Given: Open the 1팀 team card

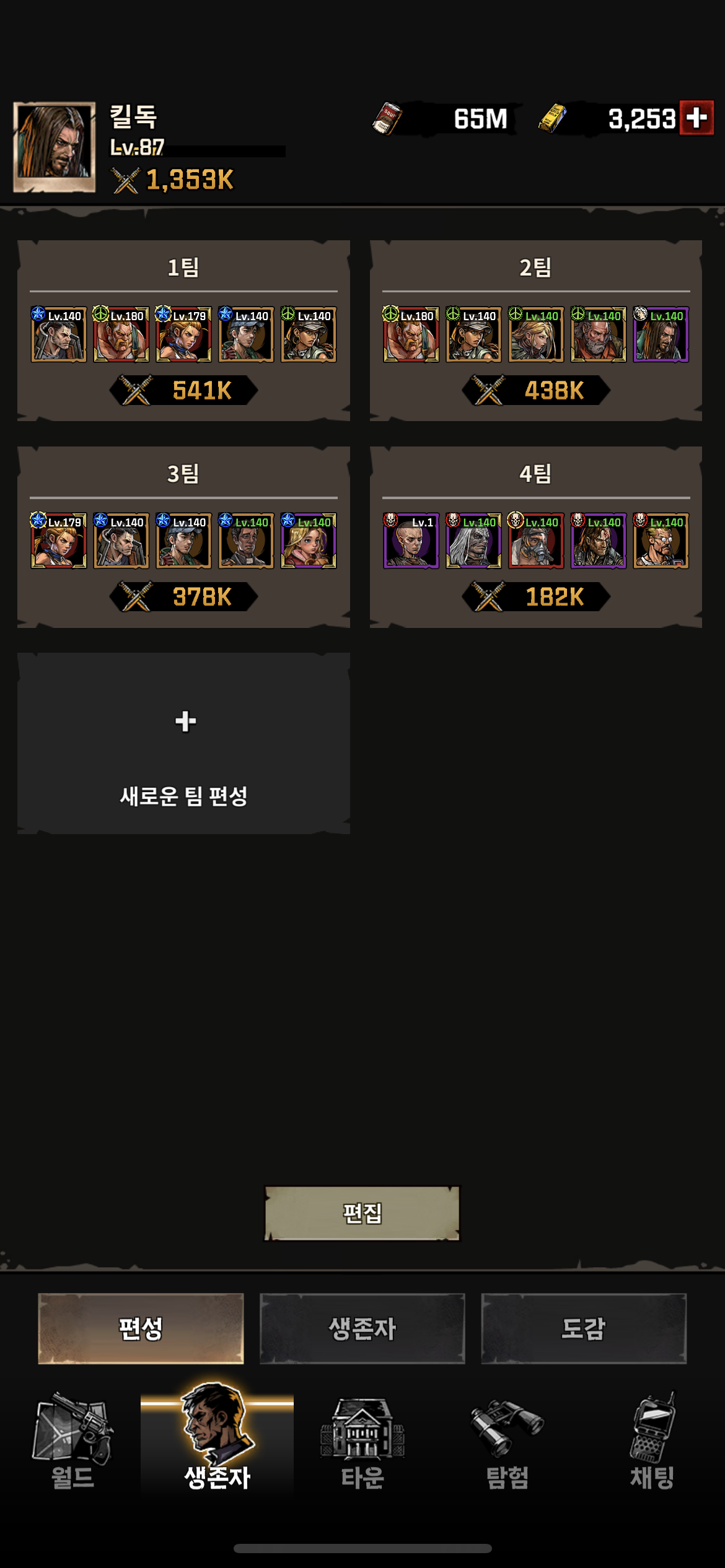Looking at the screenshot, I should pyautogui.click(x=183, y=331).
